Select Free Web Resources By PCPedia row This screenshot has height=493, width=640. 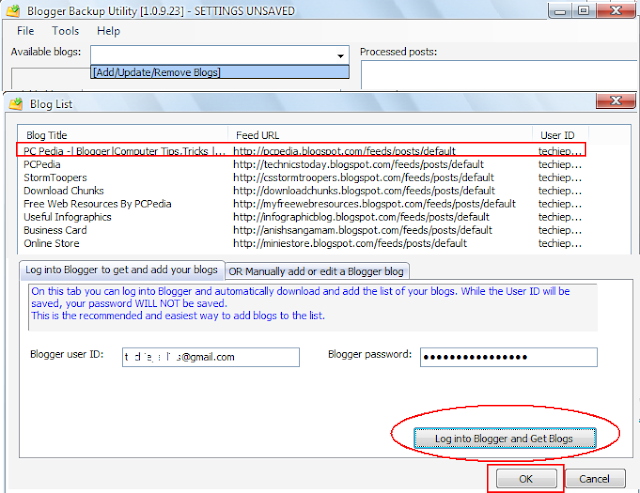[303, 204]
